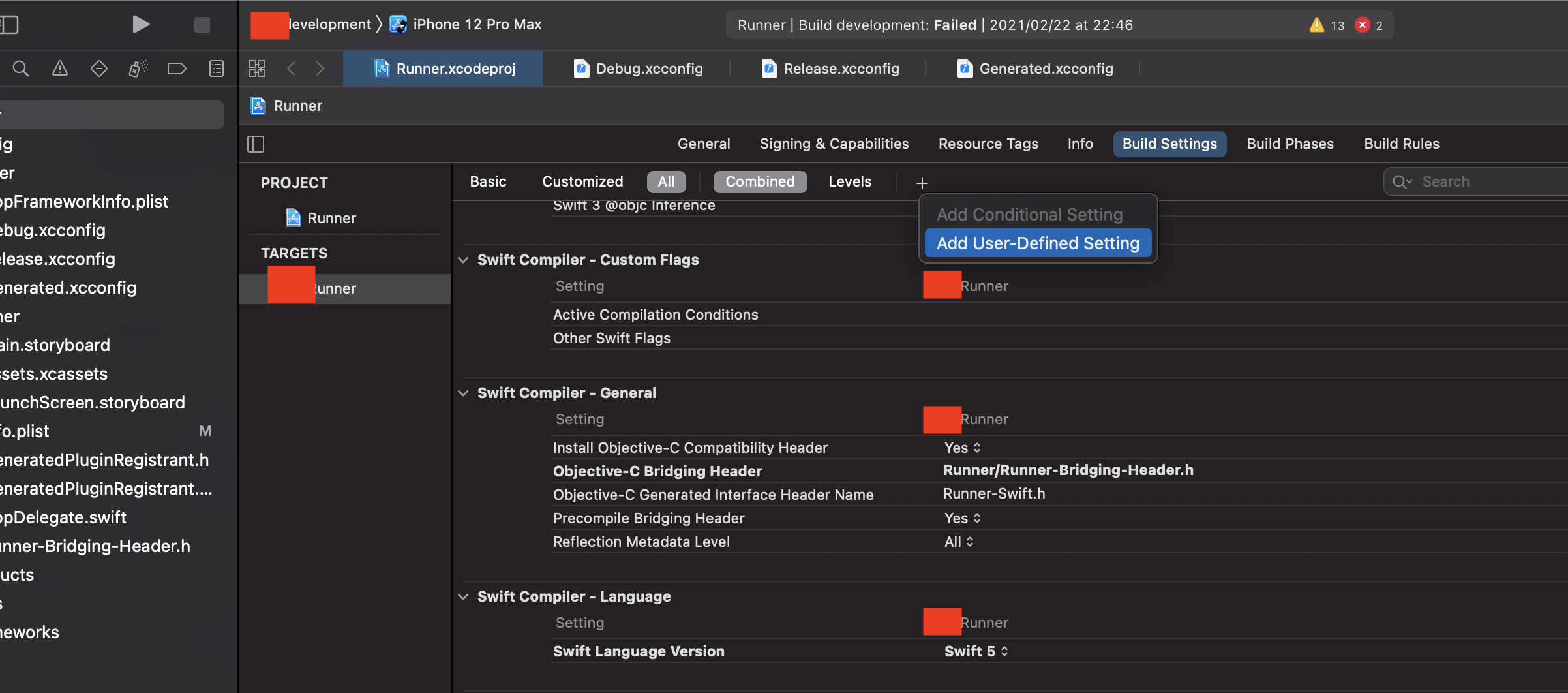Toggle the project and targets list sidebar

coord(256,144)
